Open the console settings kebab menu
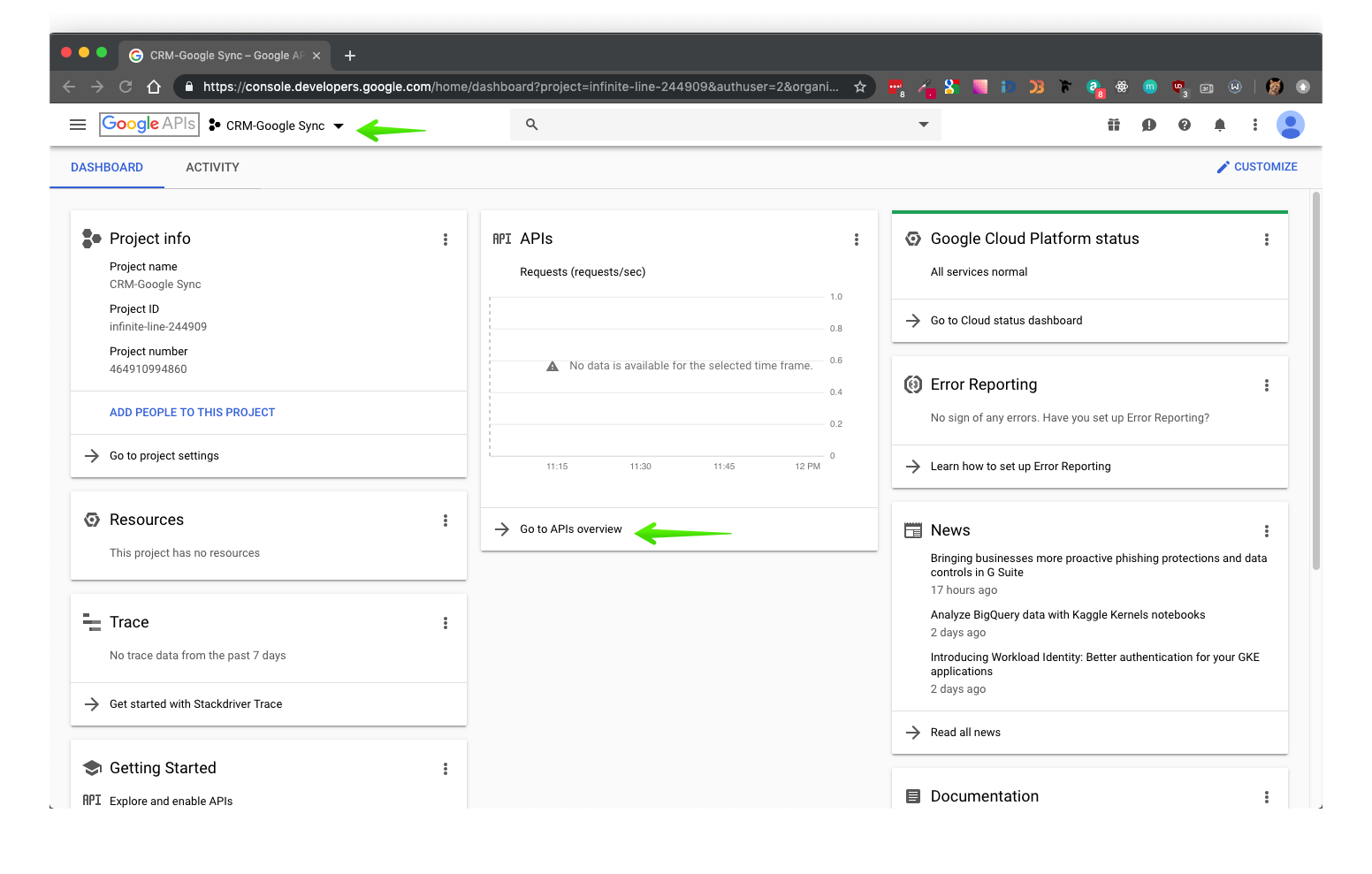1372x874 pixels. coord(1255,125)
